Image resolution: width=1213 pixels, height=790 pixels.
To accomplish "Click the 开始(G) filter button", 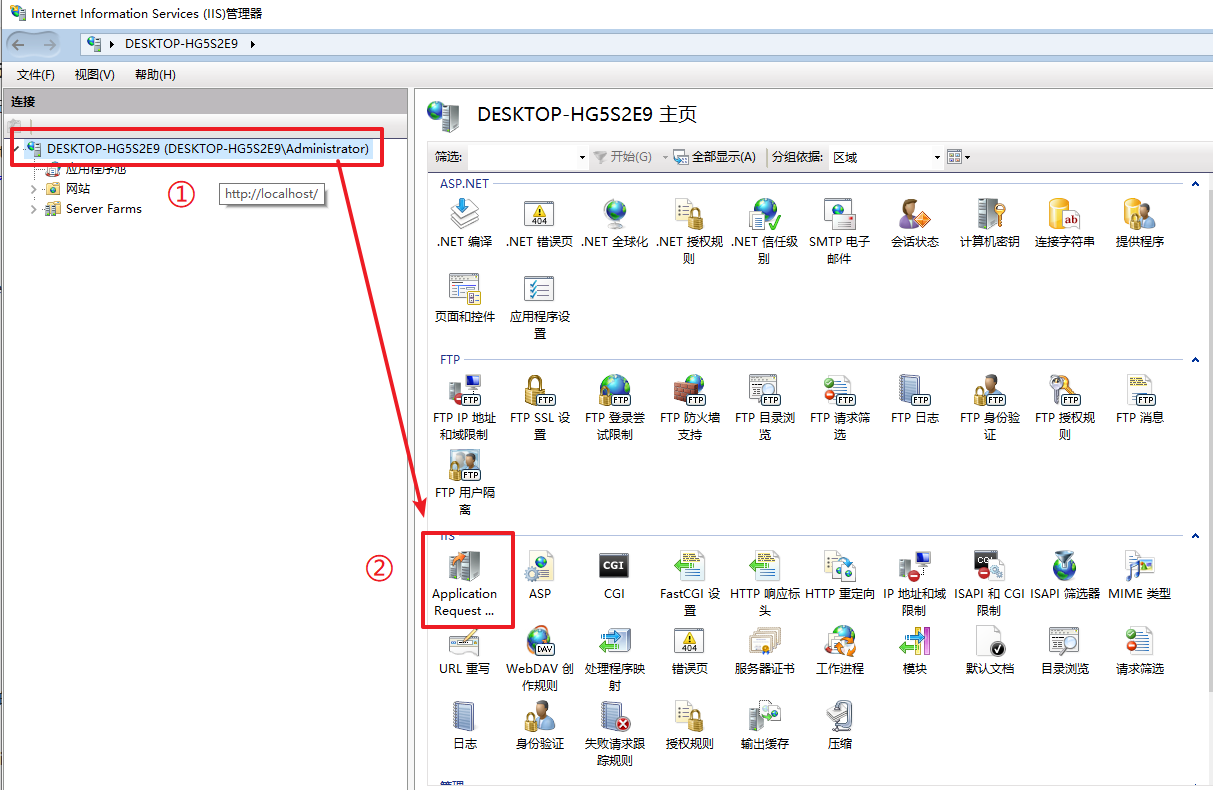I will 623,157.
